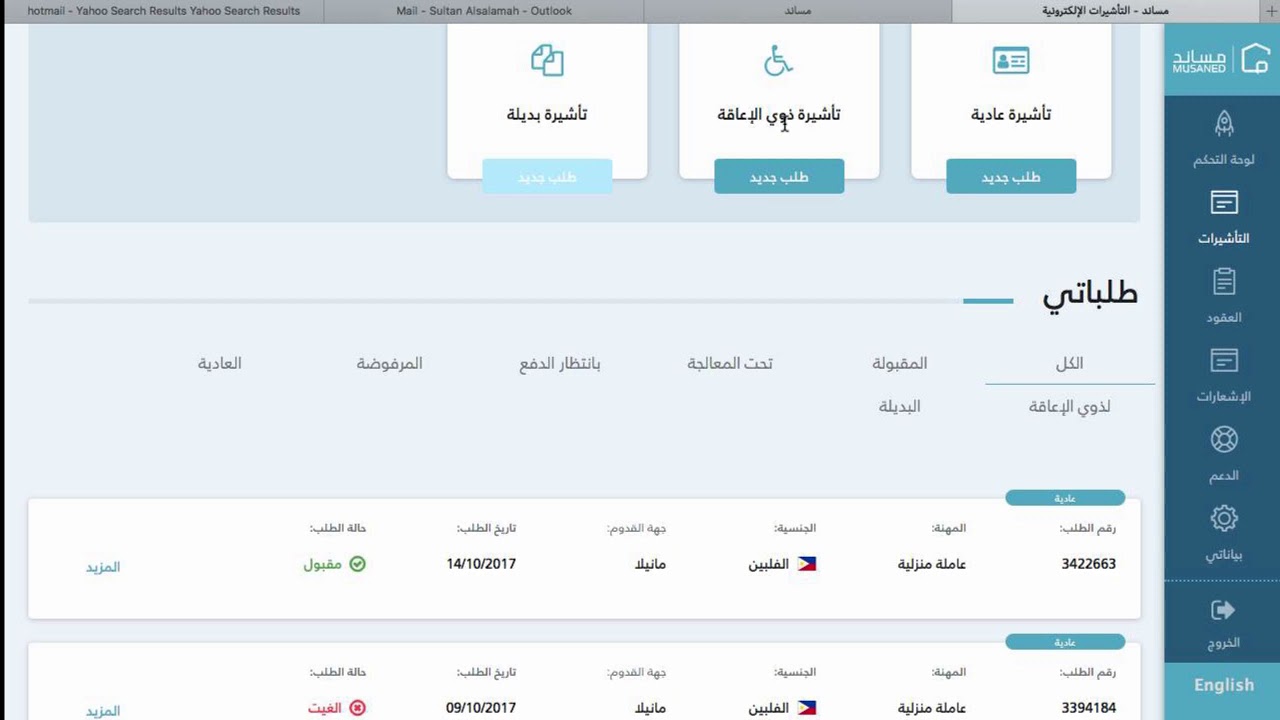Click عادية badge on request 3394184 card

(1065, 642)
